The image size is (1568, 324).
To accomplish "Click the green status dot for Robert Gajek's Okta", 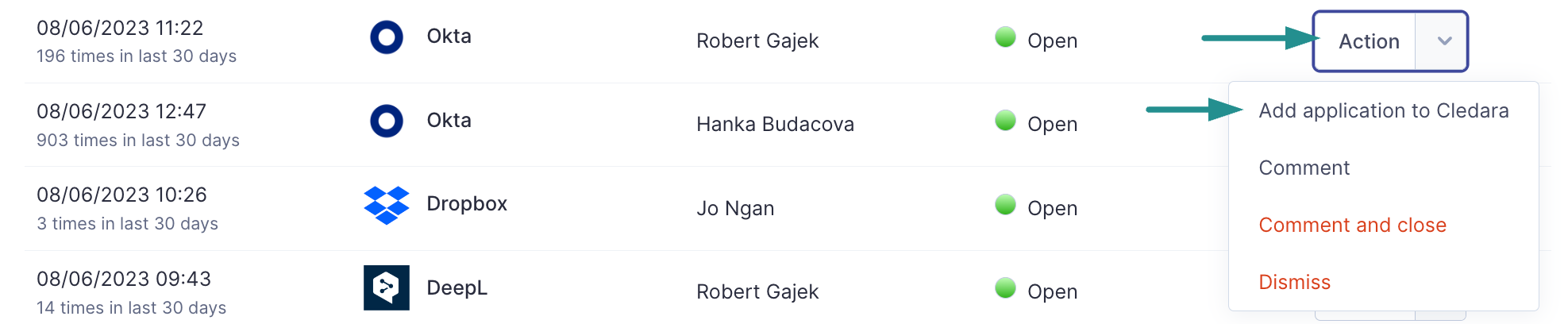I will click(1006, 37).
